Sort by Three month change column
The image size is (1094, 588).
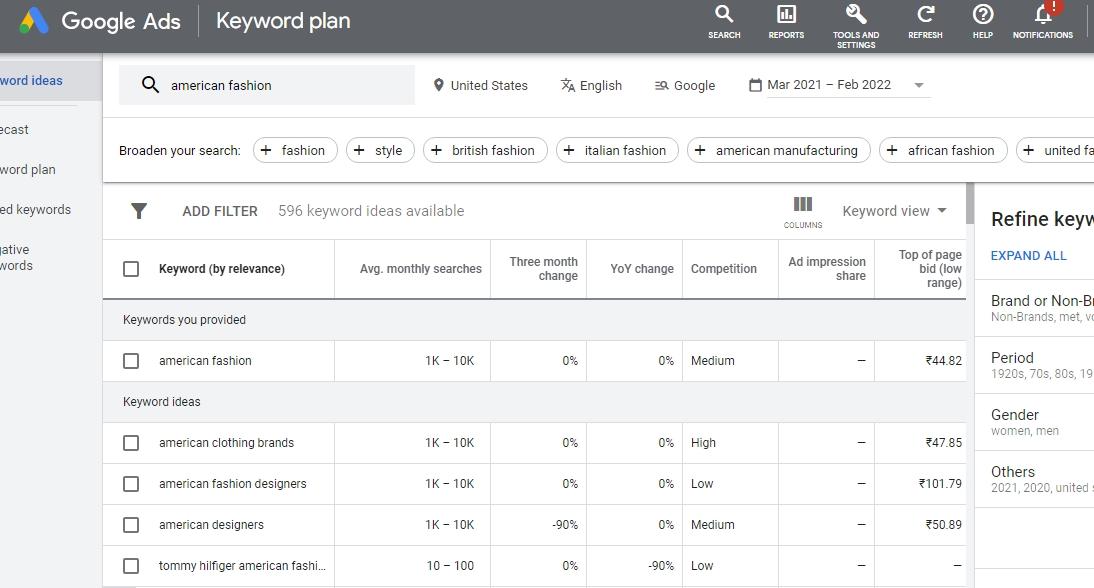pyautogui.click(x=543, y=269)
